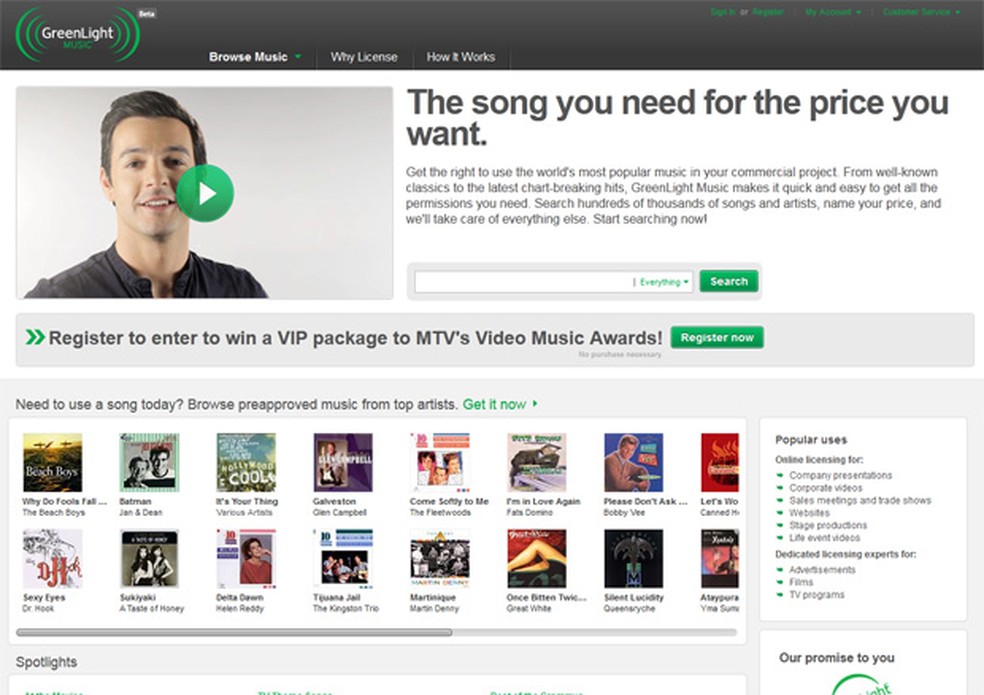
Task: Open the Ataypura album cover
Action: coord(720,558)
